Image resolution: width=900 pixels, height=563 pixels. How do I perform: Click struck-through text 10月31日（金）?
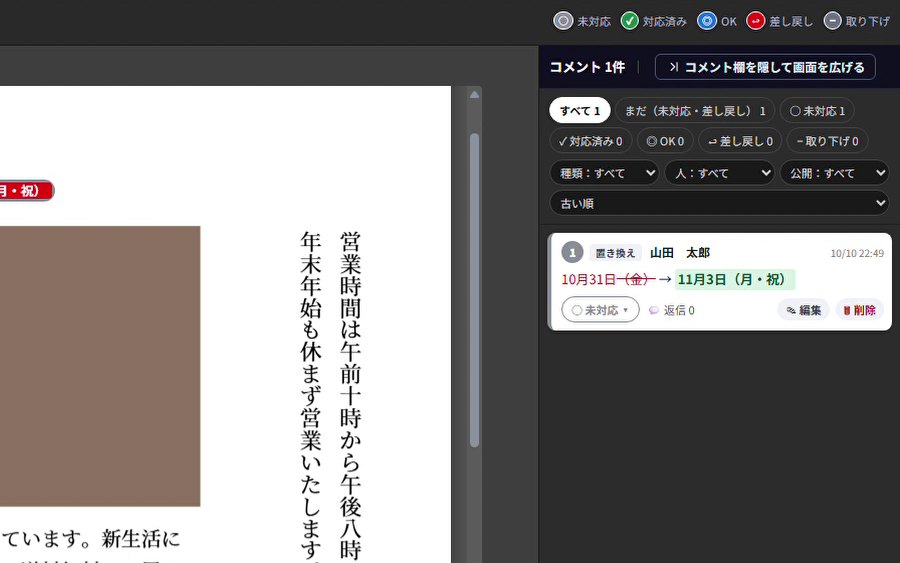608,279
